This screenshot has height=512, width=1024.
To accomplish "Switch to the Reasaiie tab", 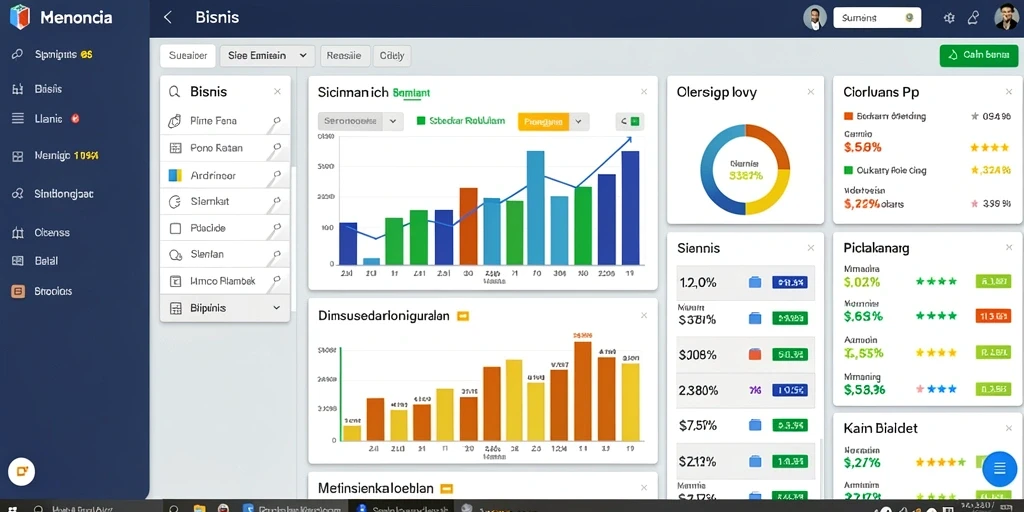I will (x=344, y=56).
